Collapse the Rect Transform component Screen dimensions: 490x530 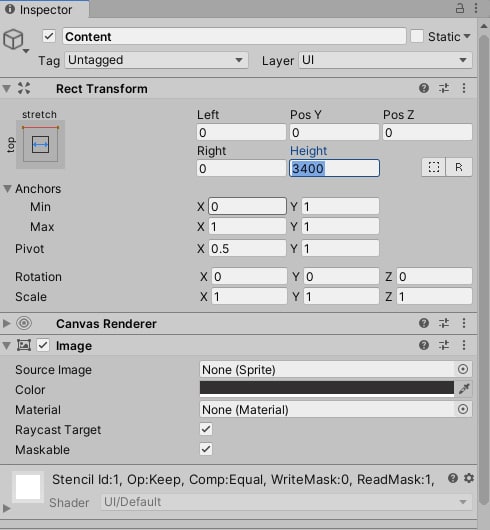coord(7,89)
